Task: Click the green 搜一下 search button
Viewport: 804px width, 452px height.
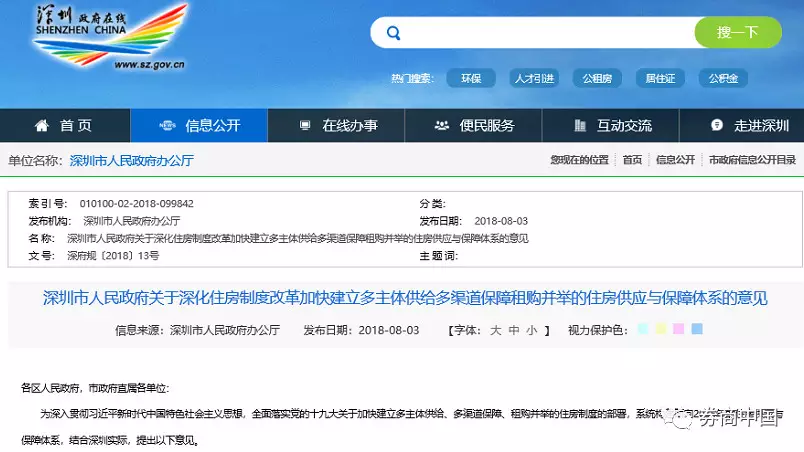Action: tap(738, 32)
